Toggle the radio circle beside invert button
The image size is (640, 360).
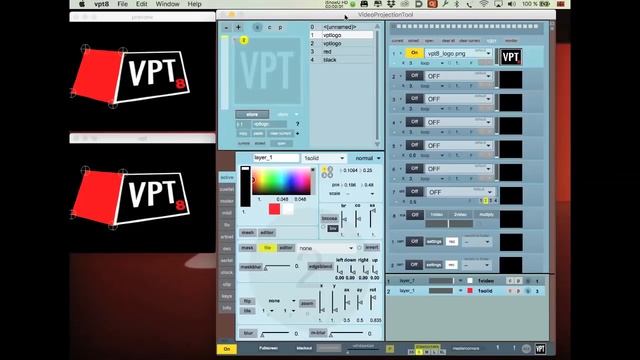pos(359,248)
